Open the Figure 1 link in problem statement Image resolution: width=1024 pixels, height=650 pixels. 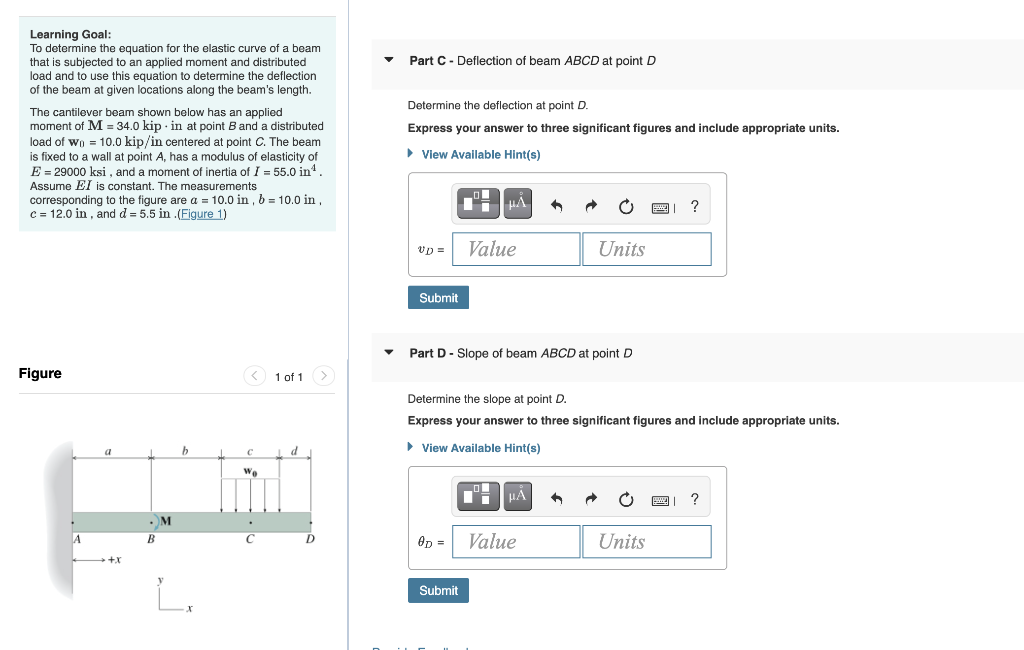click(200, 213)
